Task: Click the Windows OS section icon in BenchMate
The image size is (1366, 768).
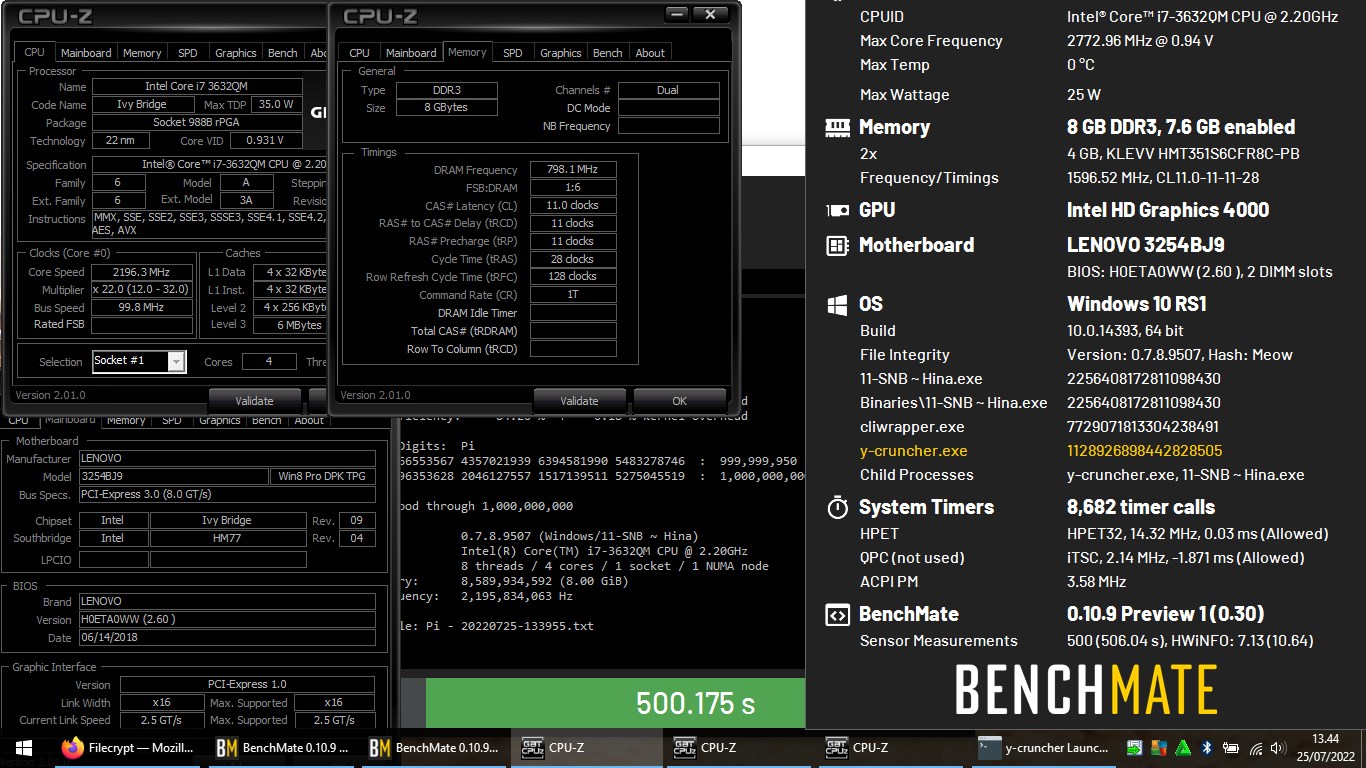Action: point(837,304)
